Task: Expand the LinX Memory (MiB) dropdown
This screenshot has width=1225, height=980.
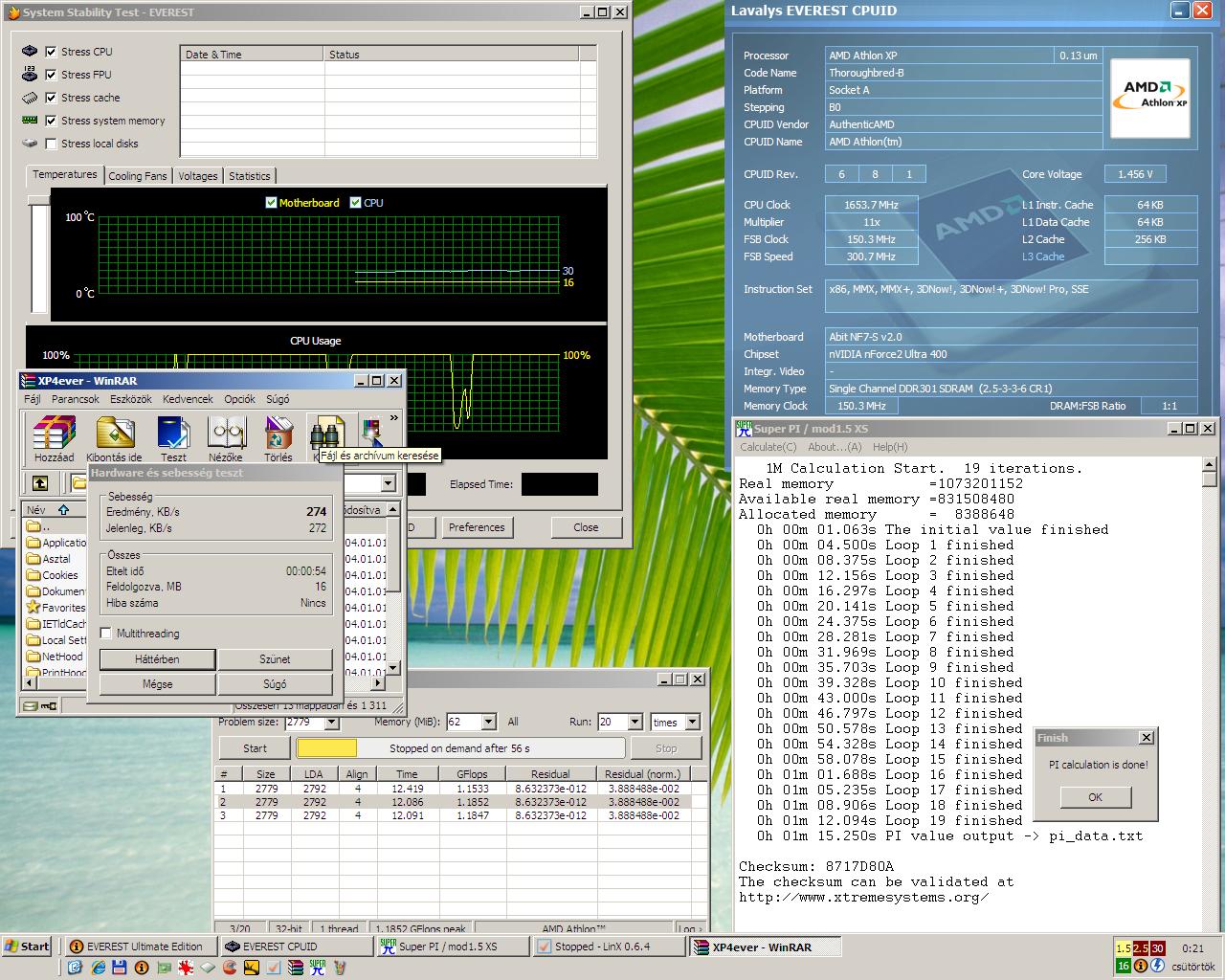Action: coord(488,722)
